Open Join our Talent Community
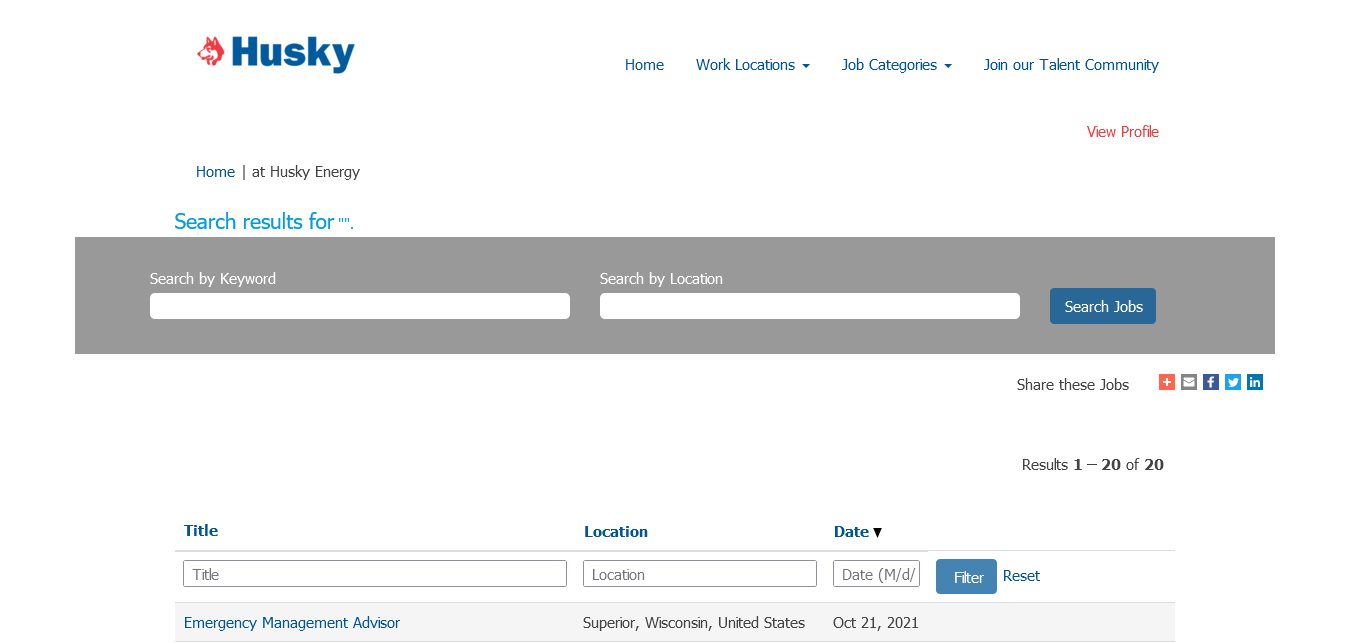1366x643 pixels. (1070, 65)
